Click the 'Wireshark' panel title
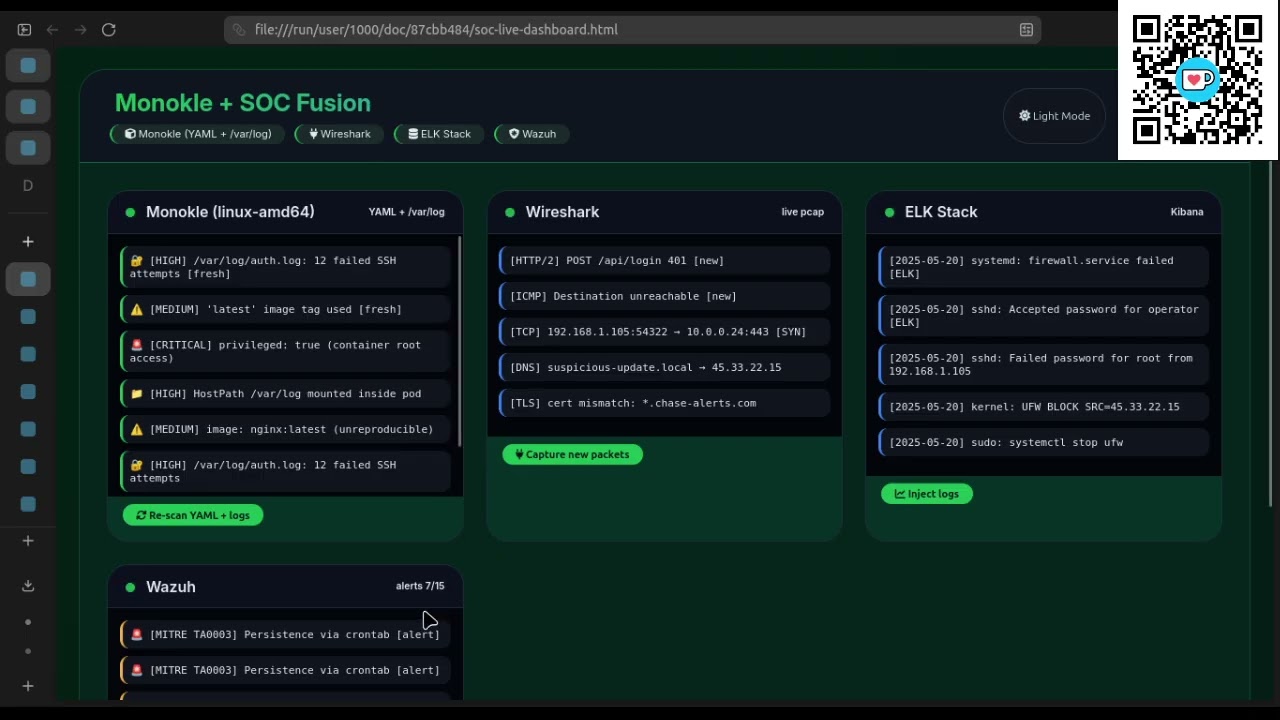This screenshot has width=1280, height=720. 562,212
